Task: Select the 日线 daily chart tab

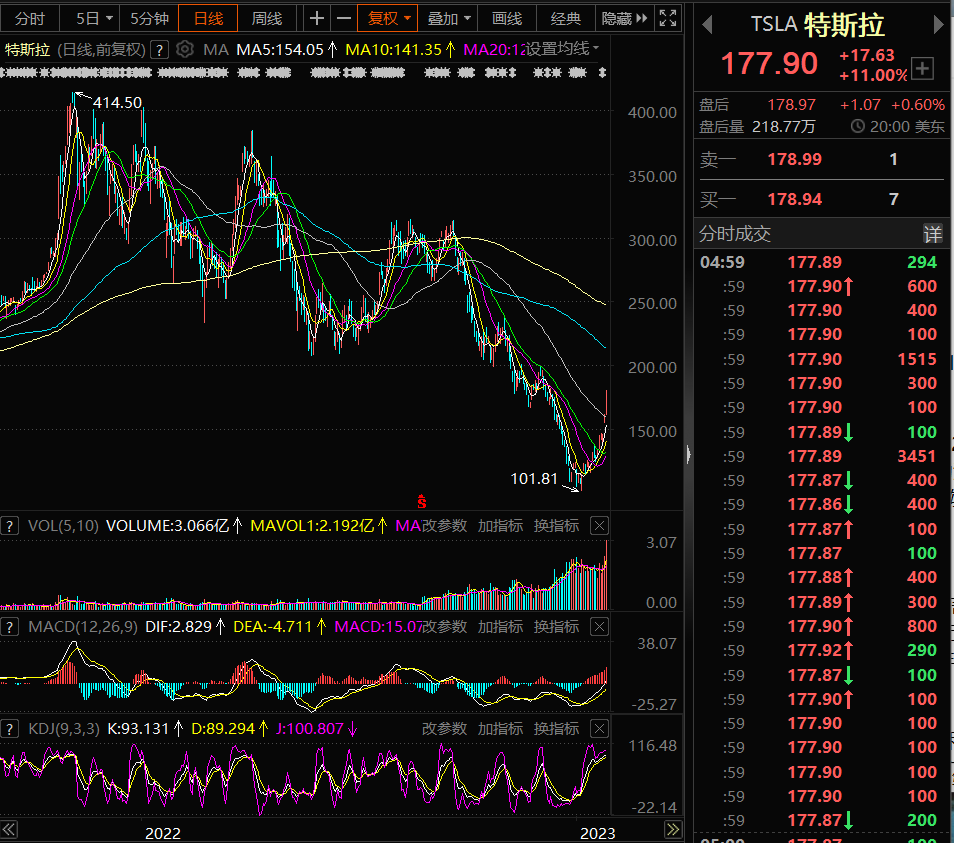Action: click(x=208, y=18)
